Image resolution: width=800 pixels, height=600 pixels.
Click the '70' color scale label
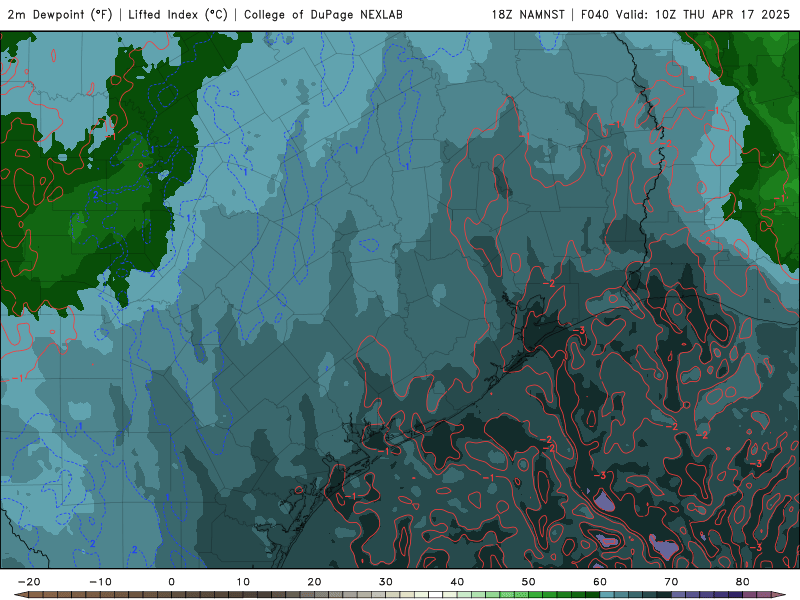pyautogui.click(x=671, y=582)
